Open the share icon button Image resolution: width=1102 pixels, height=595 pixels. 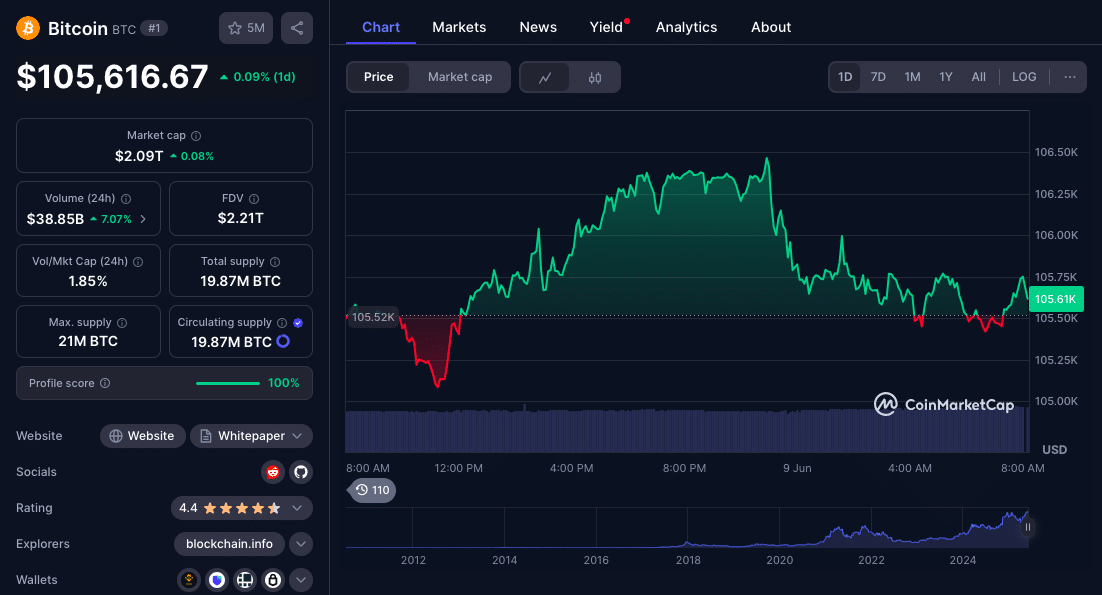(297, 28)
